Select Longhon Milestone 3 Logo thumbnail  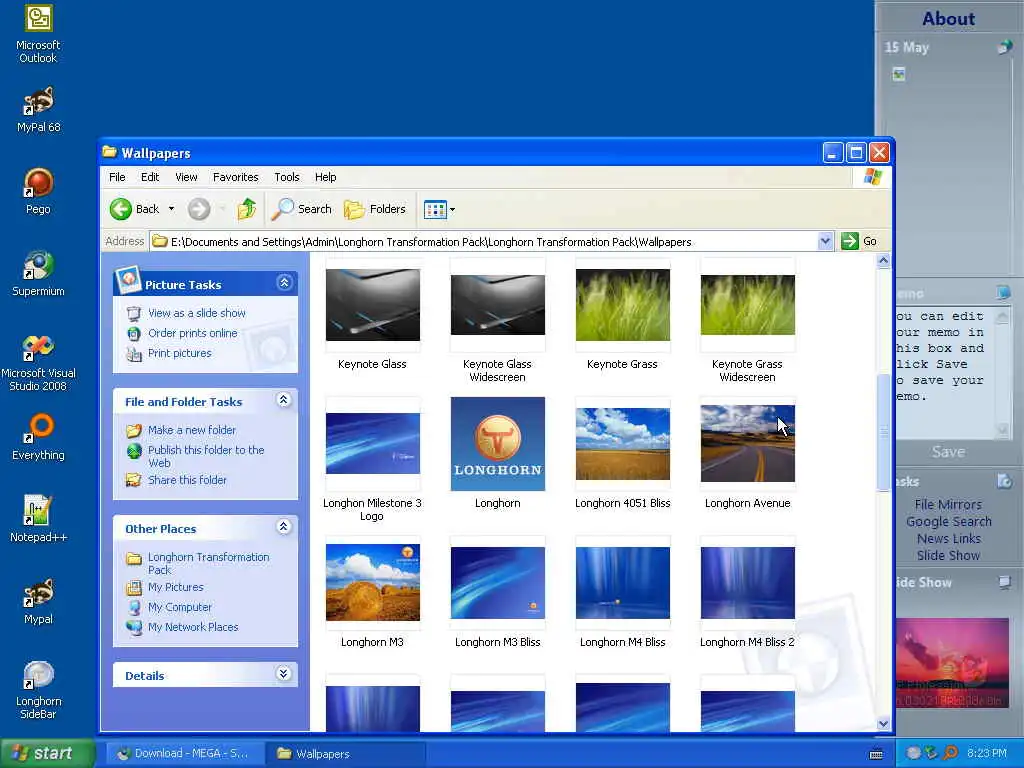pyautogui.click(x=372, y=444)
